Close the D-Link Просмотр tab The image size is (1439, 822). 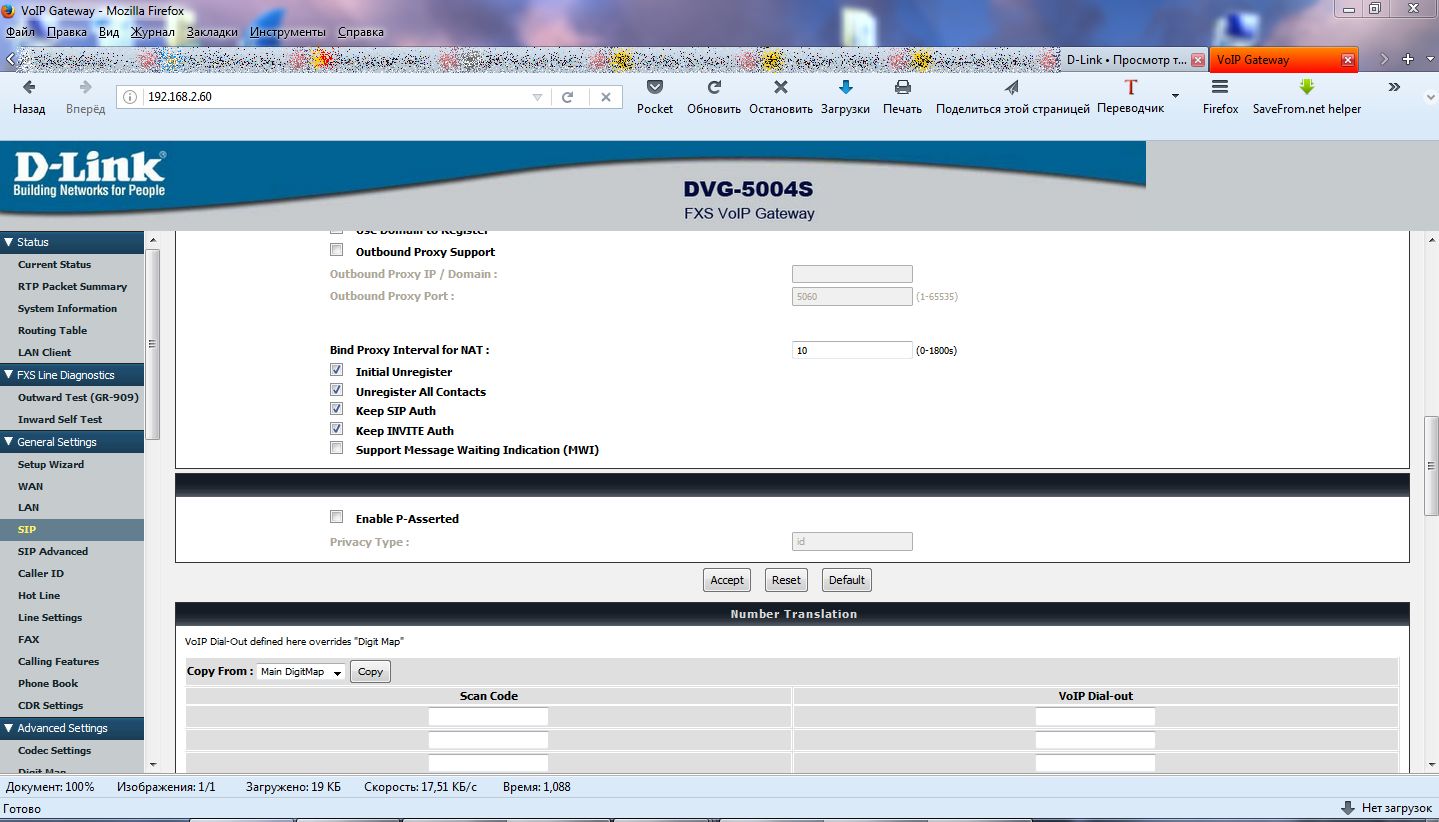[x=1196, y=60]
